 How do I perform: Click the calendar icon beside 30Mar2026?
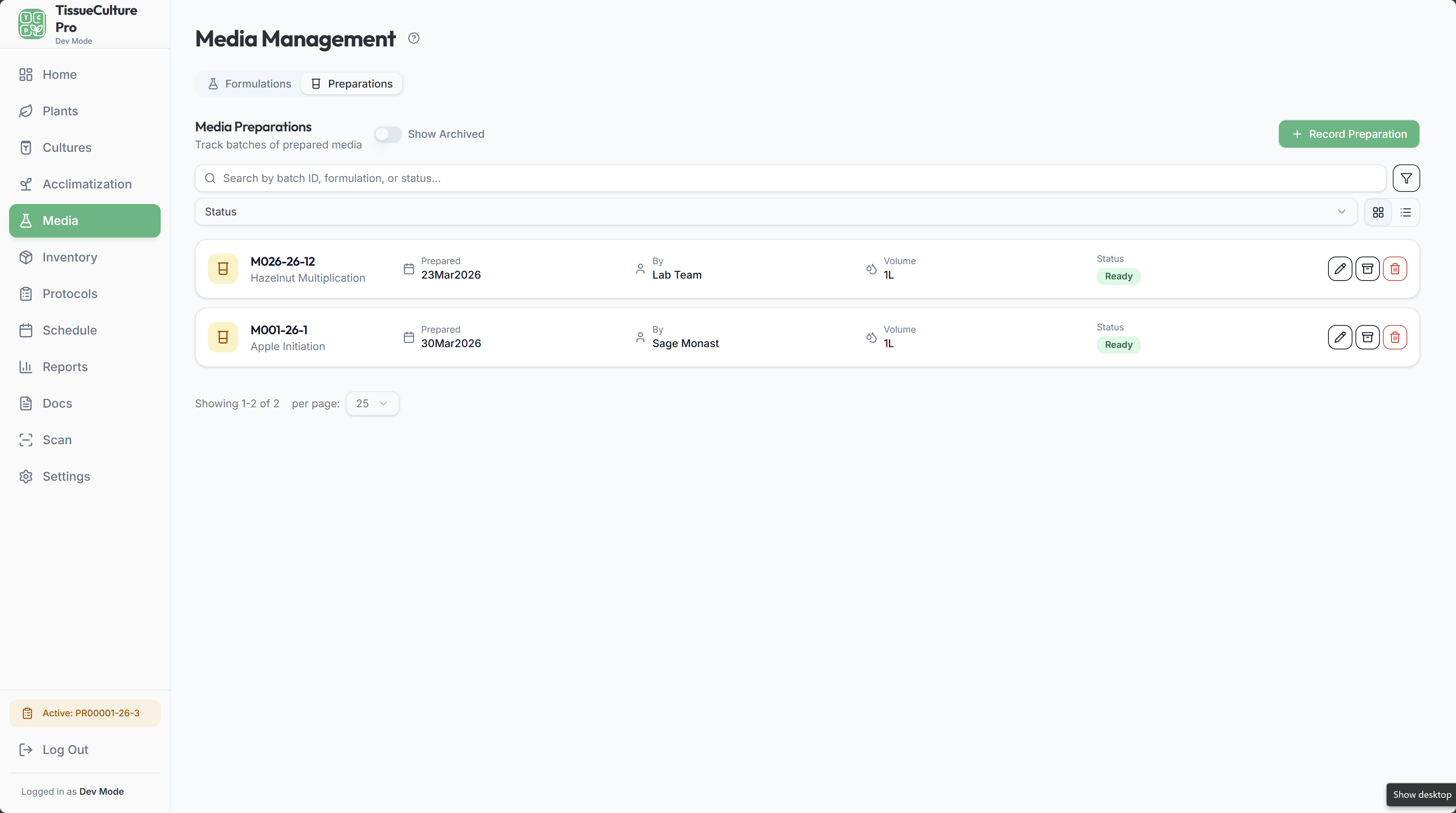[409, 337]
